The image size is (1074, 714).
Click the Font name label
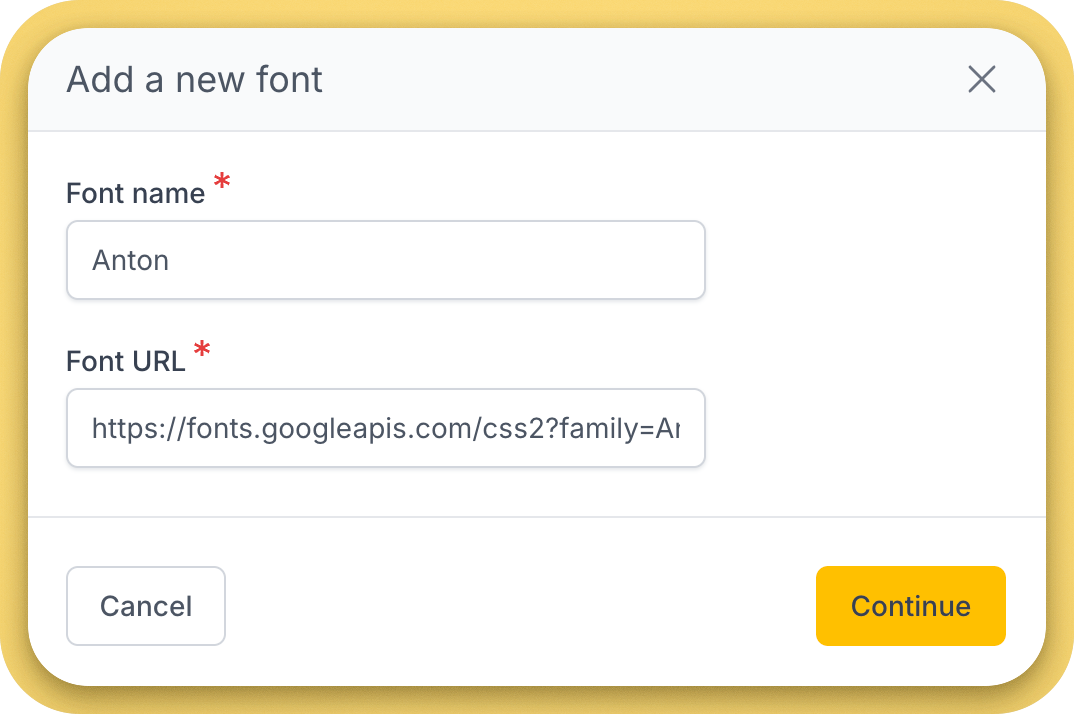(135, 193)
